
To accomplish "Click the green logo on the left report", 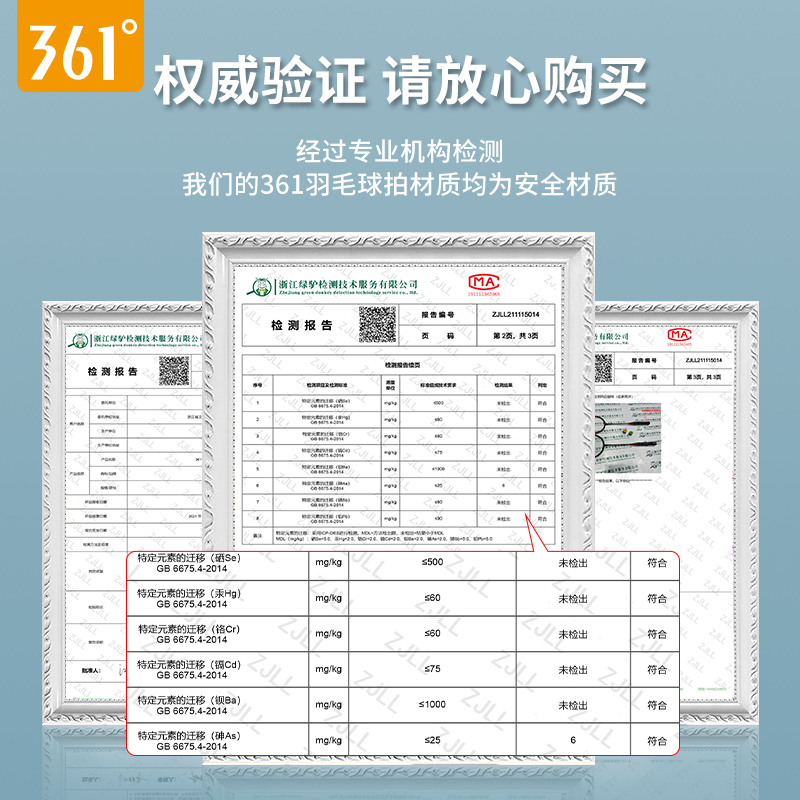I will [79, 340].
